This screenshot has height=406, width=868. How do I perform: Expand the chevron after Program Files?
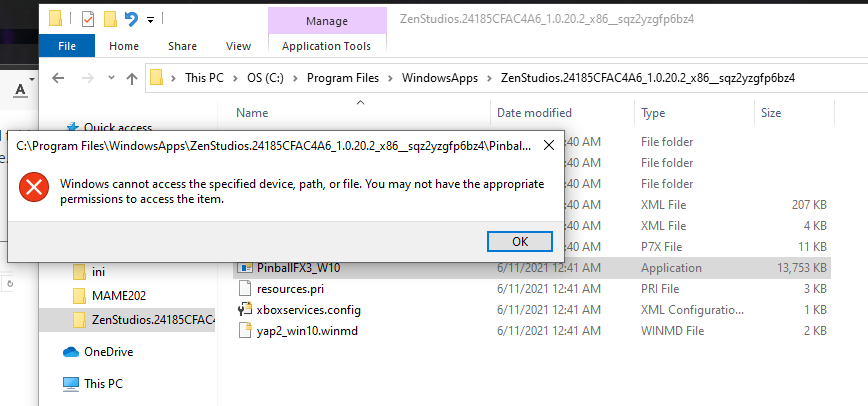[390, 78]
